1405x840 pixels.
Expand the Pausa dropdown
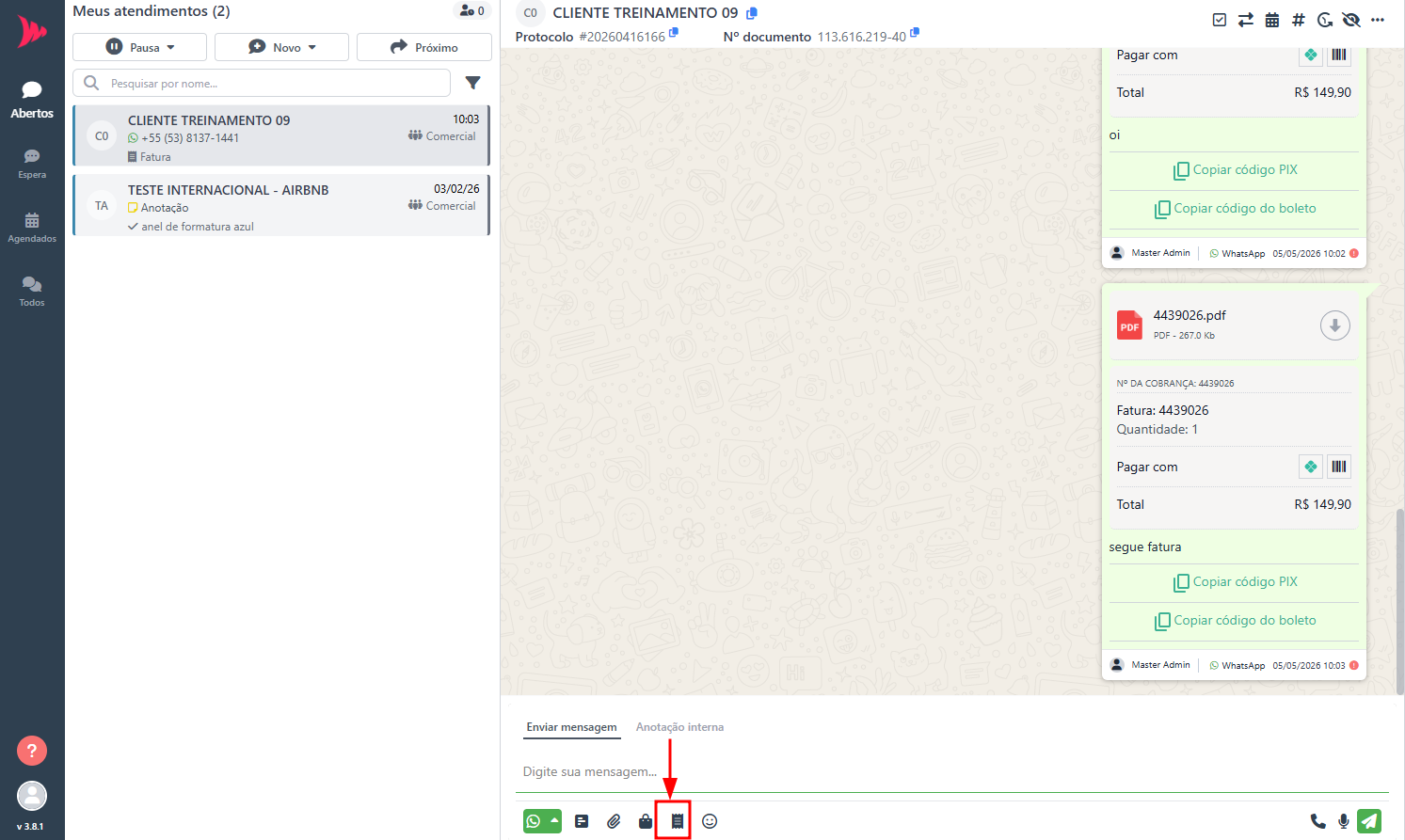(139, 47)
